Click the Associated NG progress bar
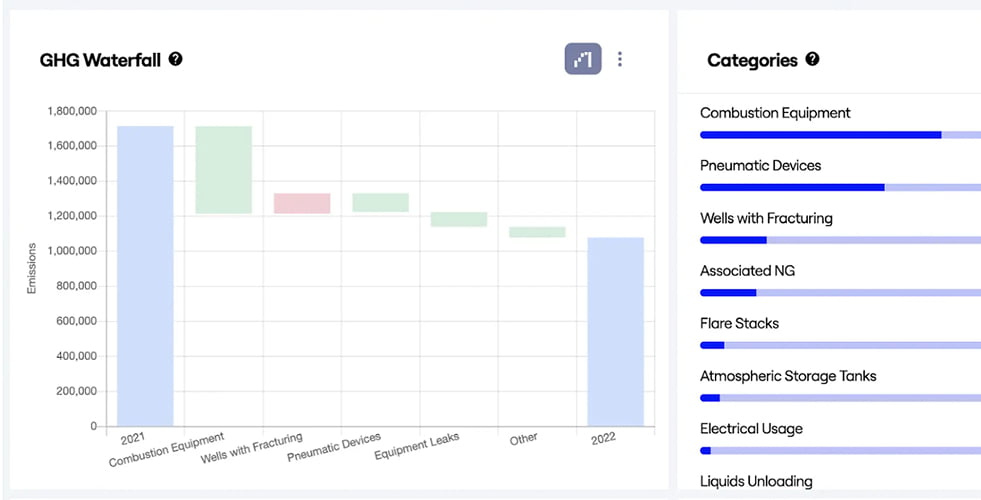The height and width of the screenshot is (500, 981). pos(840,293)
